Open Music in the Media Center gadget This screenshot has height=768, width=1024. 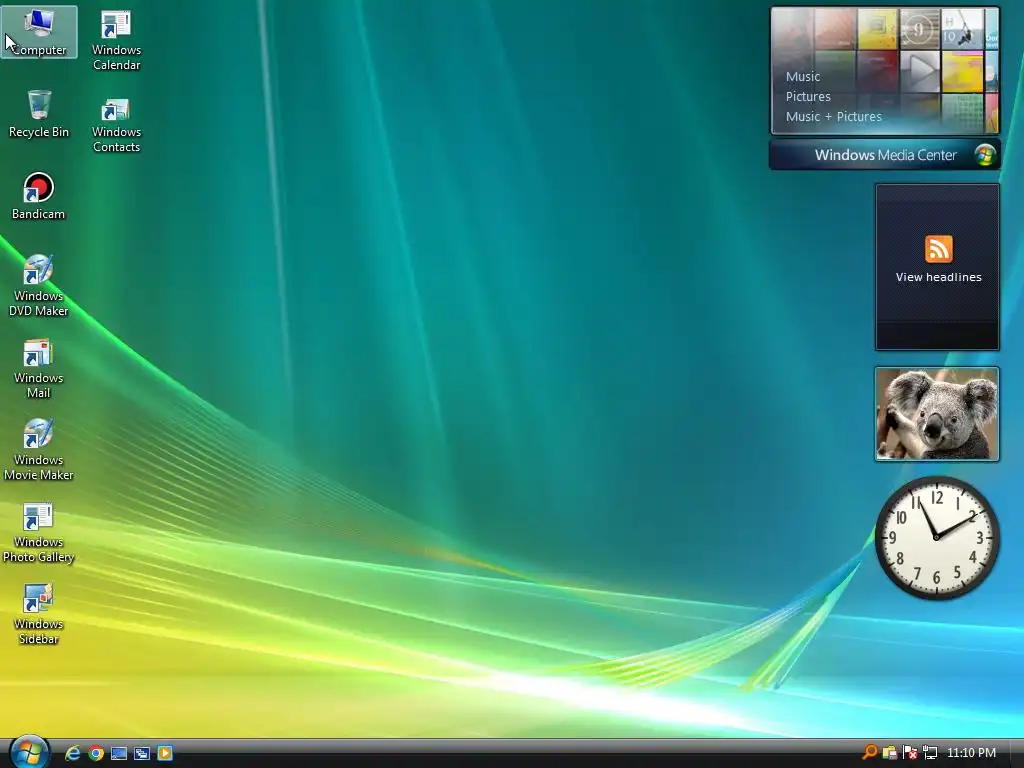point(803,76)
